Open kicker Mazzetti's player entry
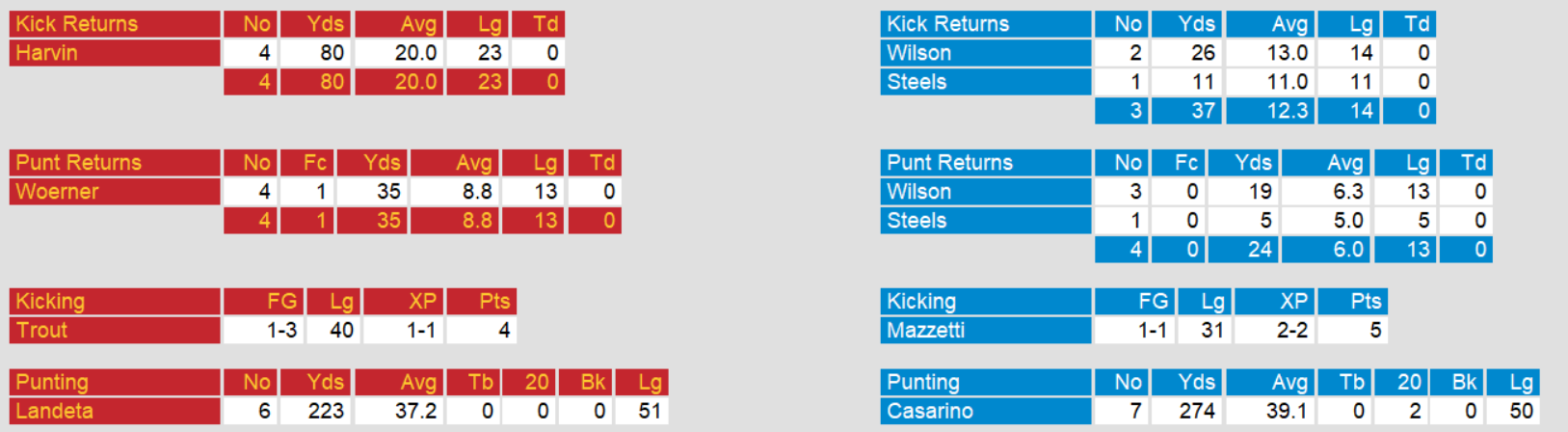1568x432 pixels. click(925, 331)
